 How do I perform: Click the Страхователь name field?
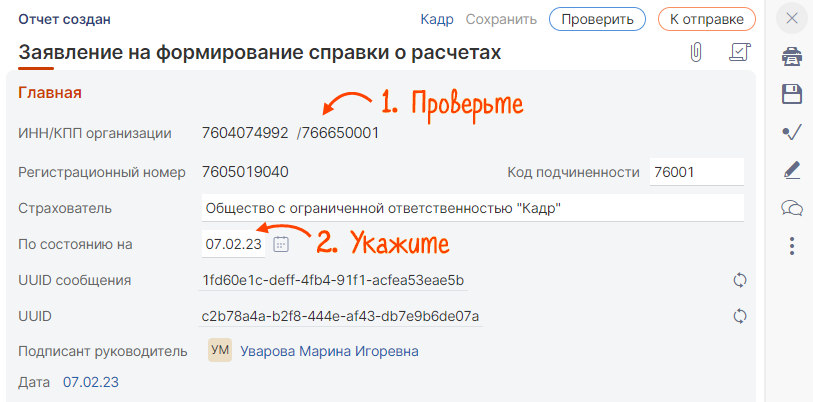pos(472,208)
